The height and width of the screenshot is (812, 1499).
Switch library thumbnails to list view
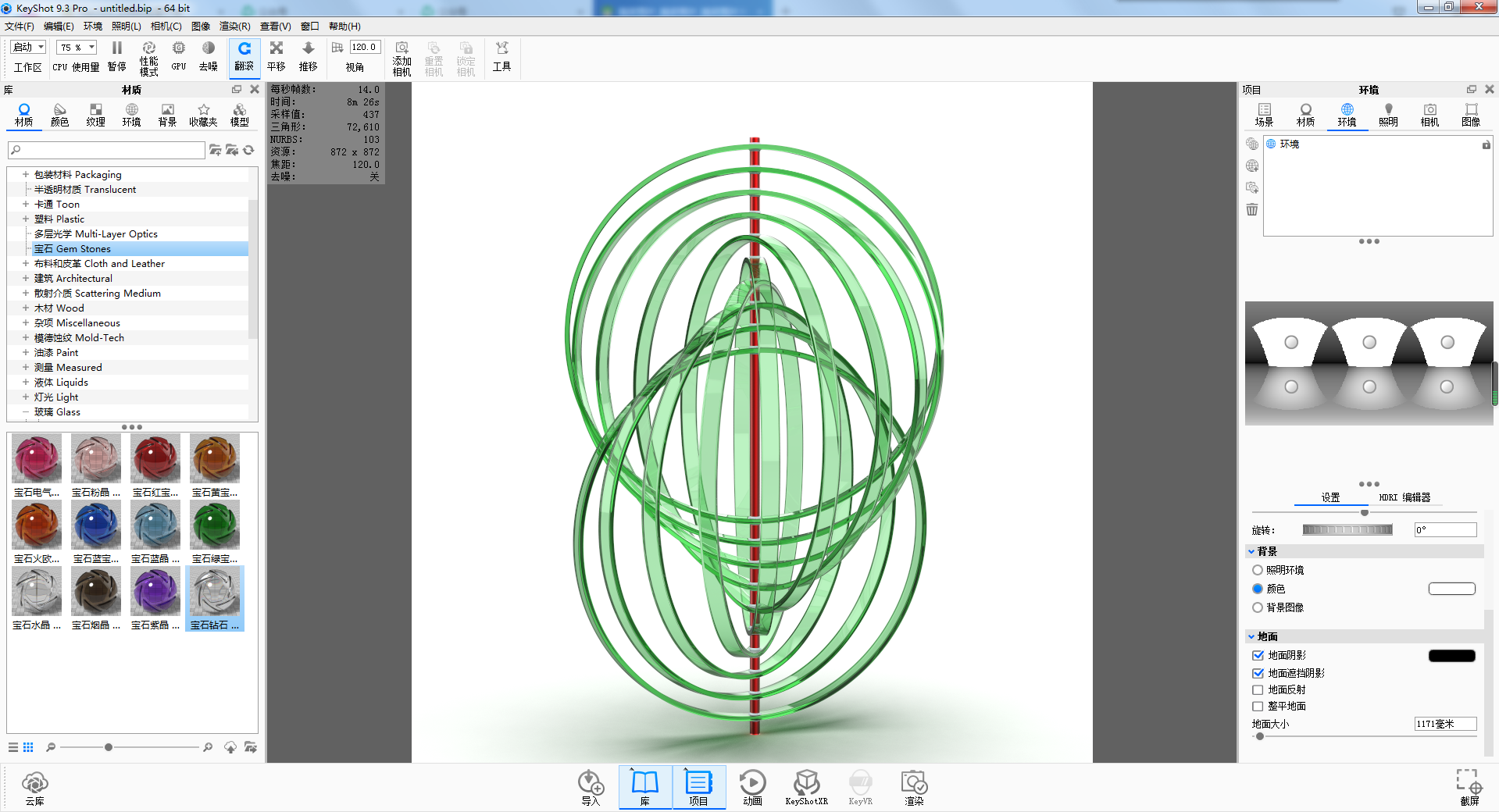pyautogui.click(x=13, y=747)
